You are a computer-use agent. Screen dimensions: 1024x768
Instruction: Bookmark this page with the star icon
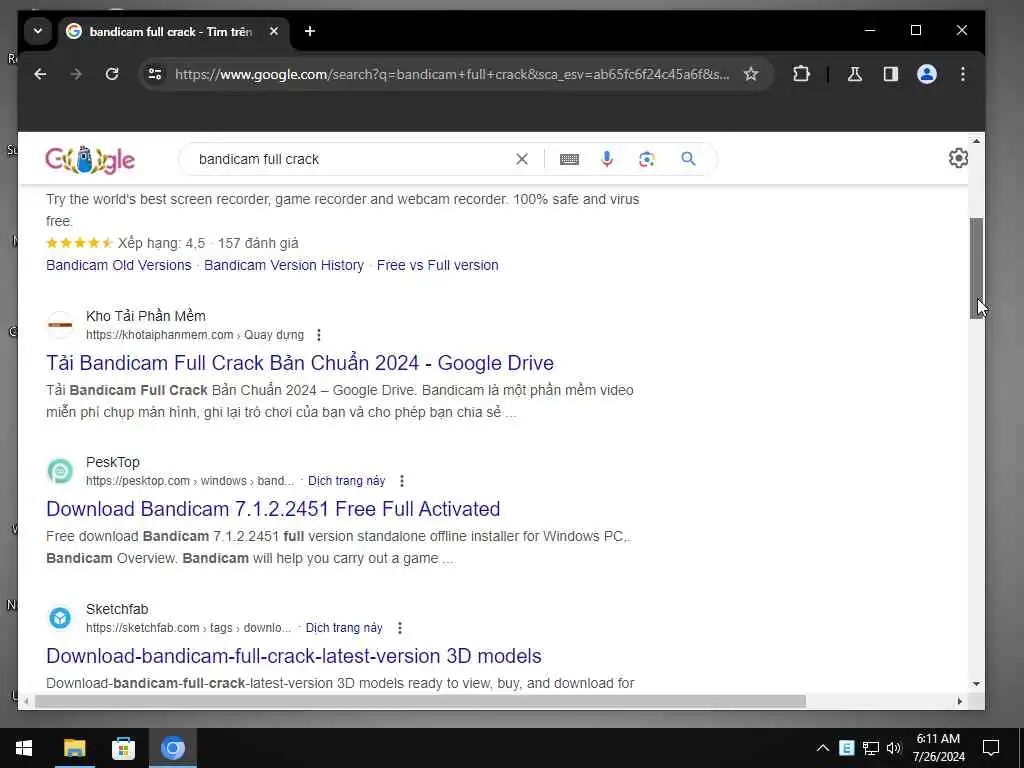[x=751, y=74]
